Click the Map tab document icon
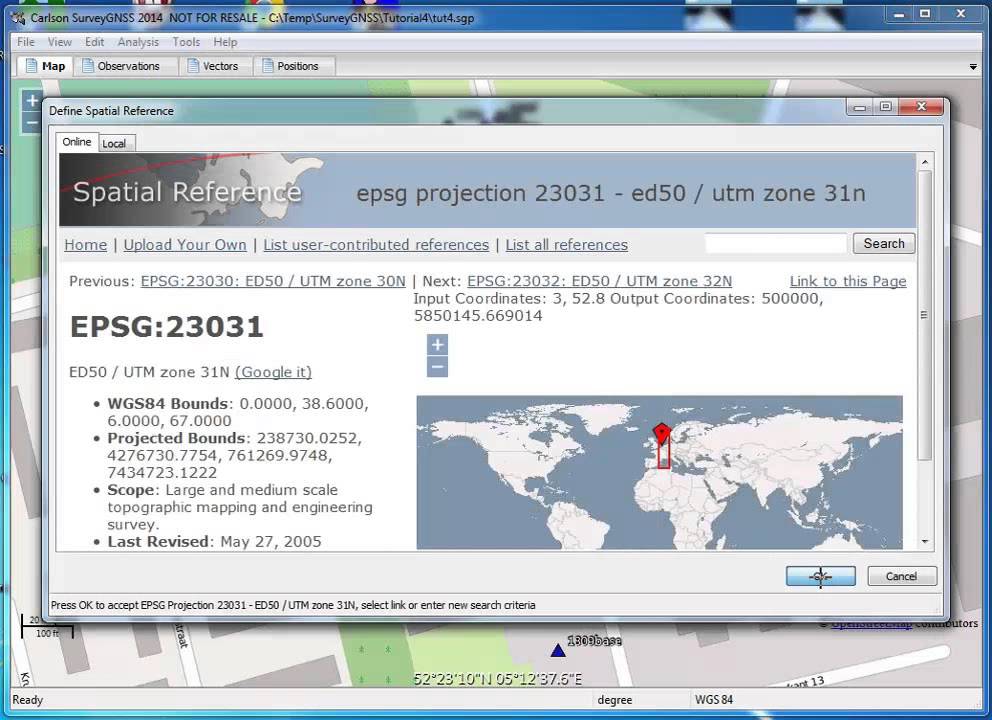 pos(31,66)
